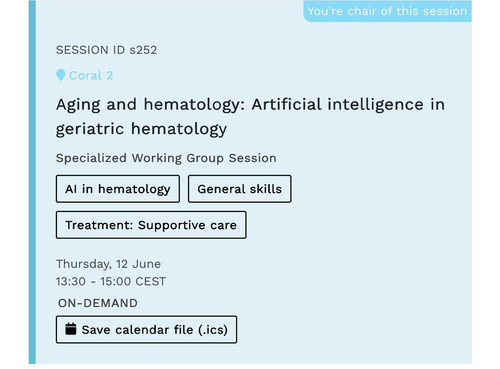Click the You're chair of this session badge

(387, 11)
